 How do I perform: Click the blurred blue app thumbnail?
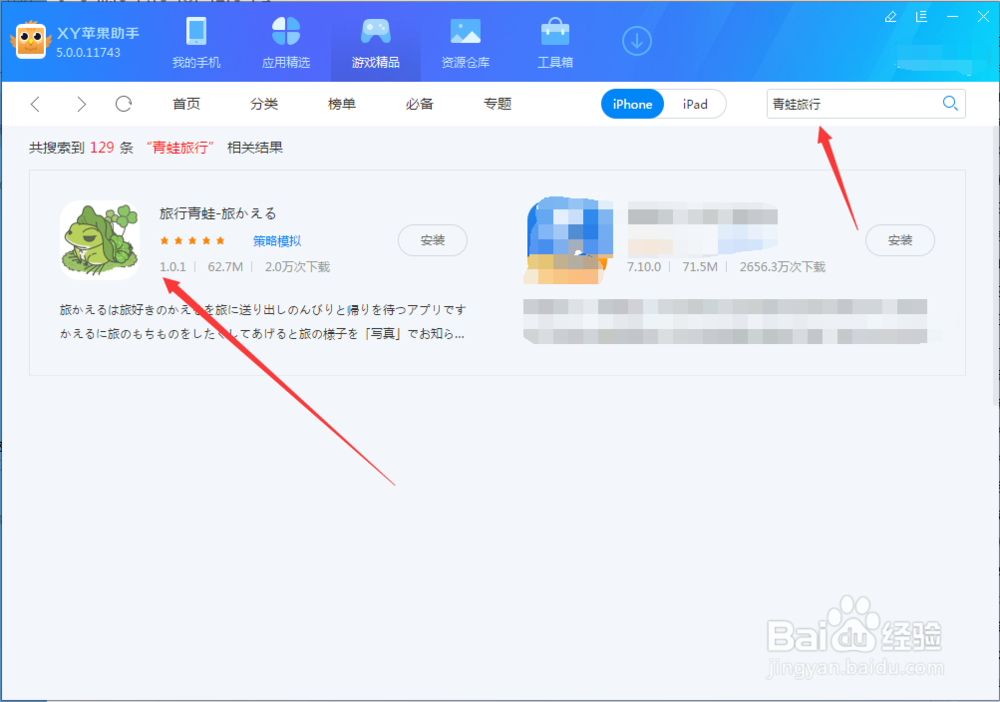(568, 240)
